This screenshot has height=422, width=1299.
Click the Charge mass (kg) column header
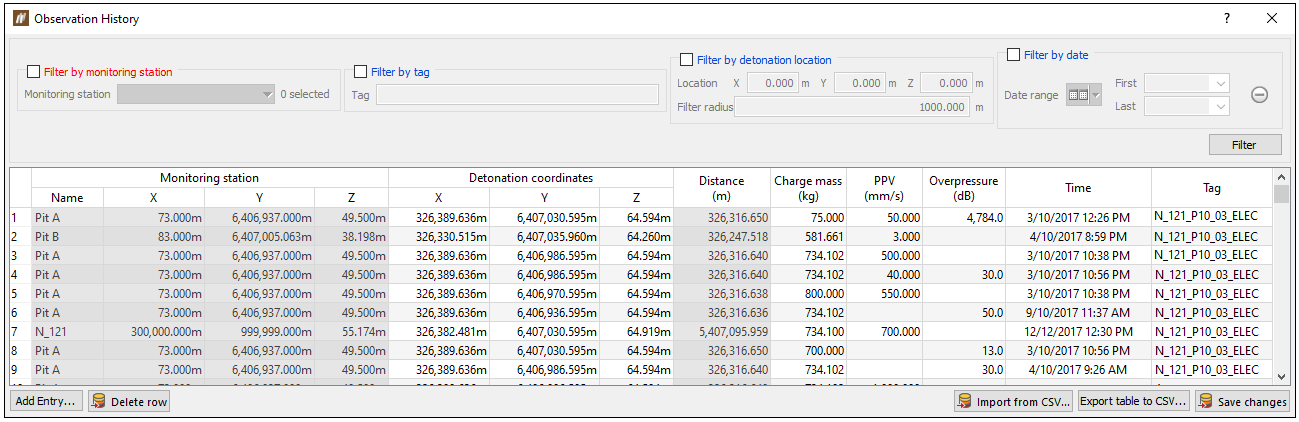(x=808, y=187)
